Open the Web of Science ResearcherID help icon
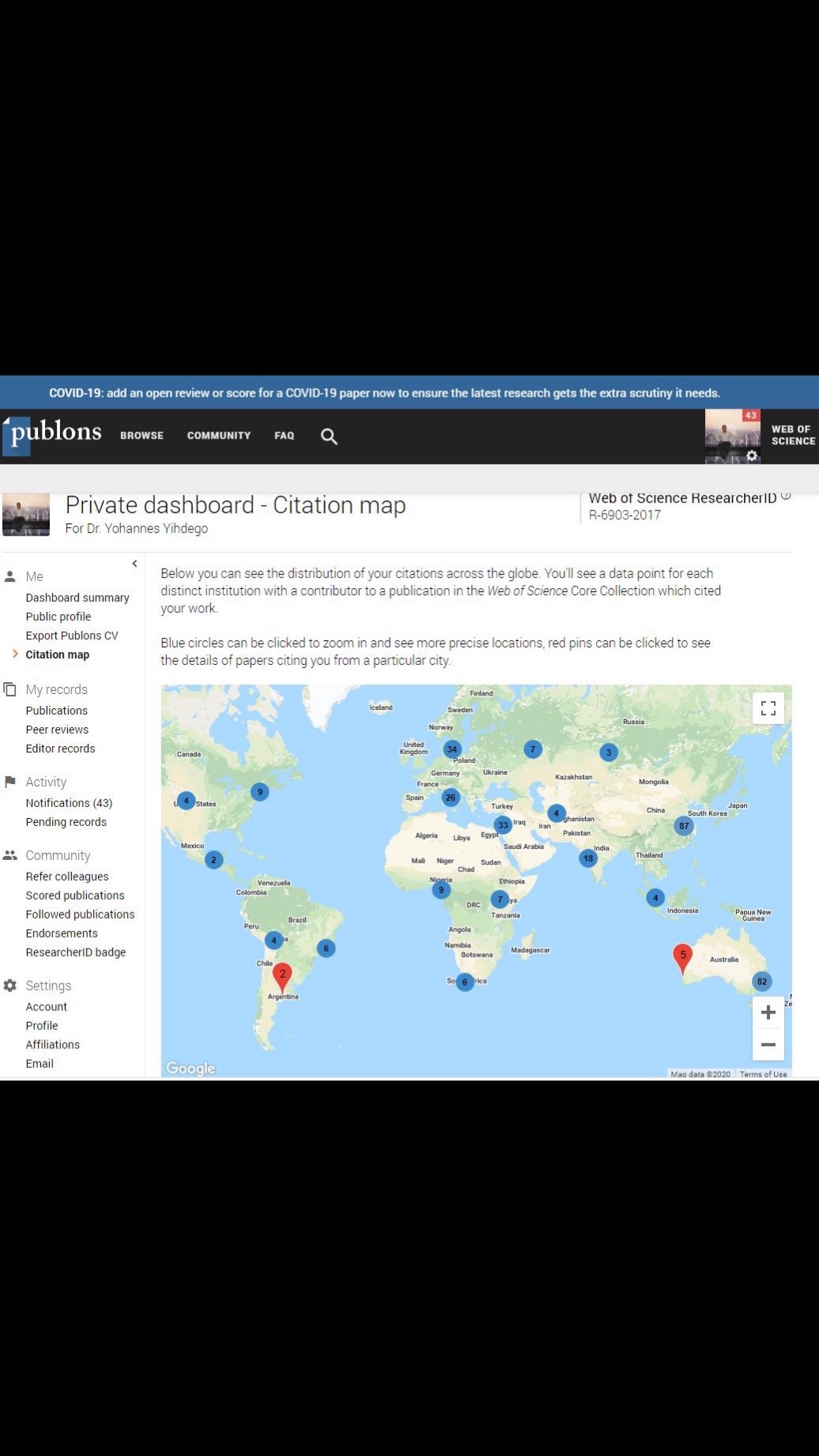This screenshot has height=1456, width=819. pyautogui.click(x=786, y=496)
